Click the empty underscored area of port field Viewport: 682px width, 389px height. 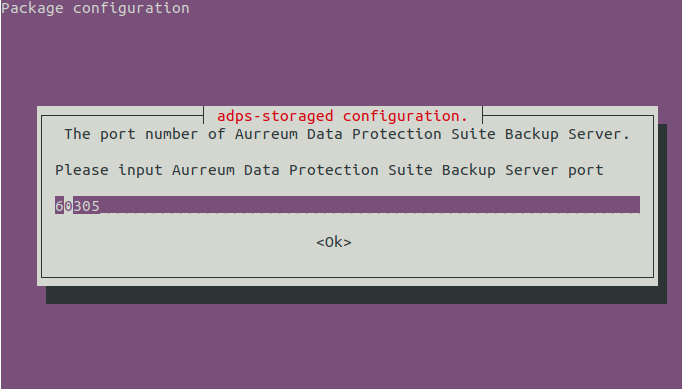coord(370,205)
